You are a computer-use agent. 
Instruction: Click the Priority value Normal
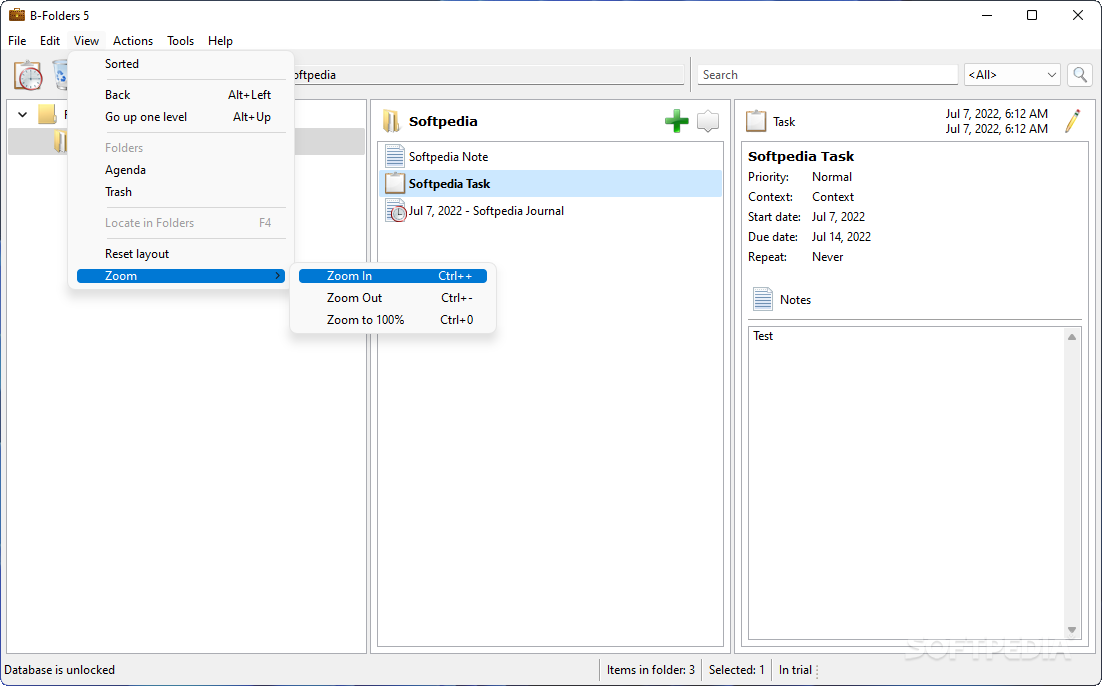point(831,177)
